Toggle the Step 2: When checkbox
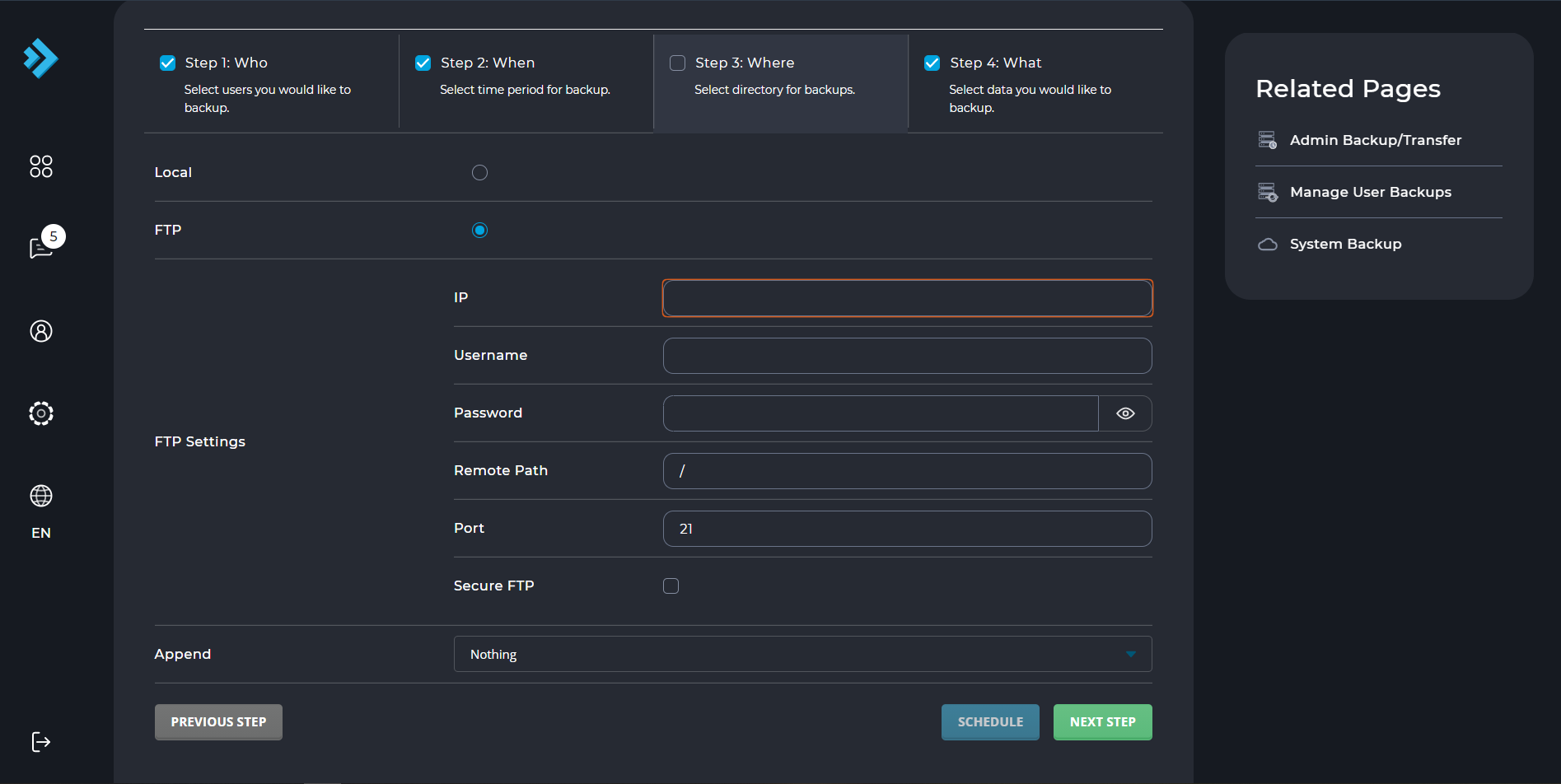The width and height of the screenshot is (1561, 784). [x=423, y=63]
